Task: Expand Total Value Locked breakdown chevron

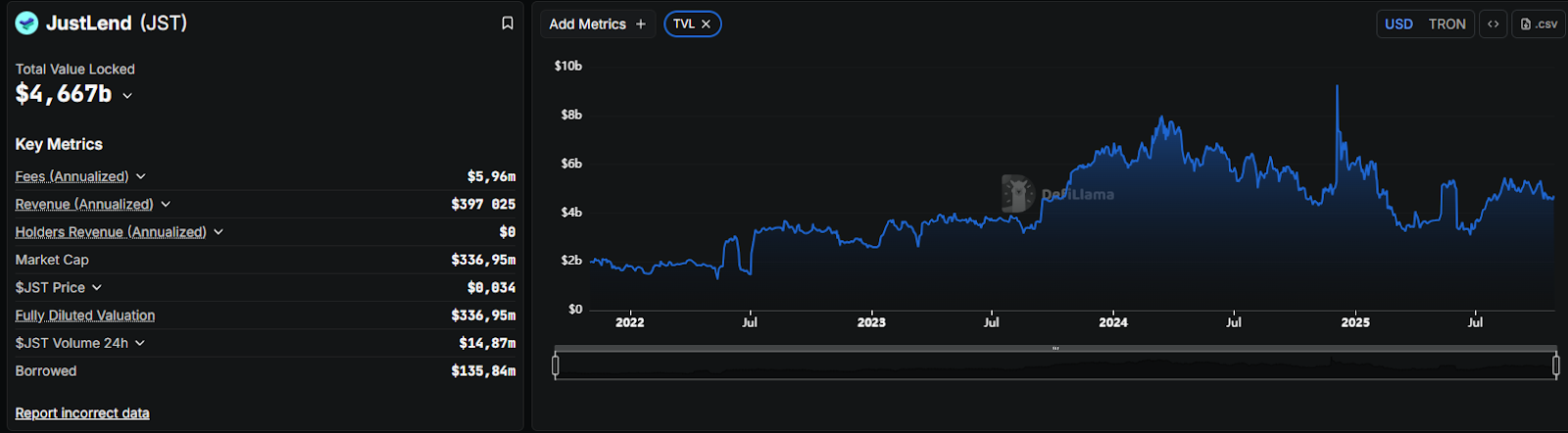Action: click(x=127, y=96)
